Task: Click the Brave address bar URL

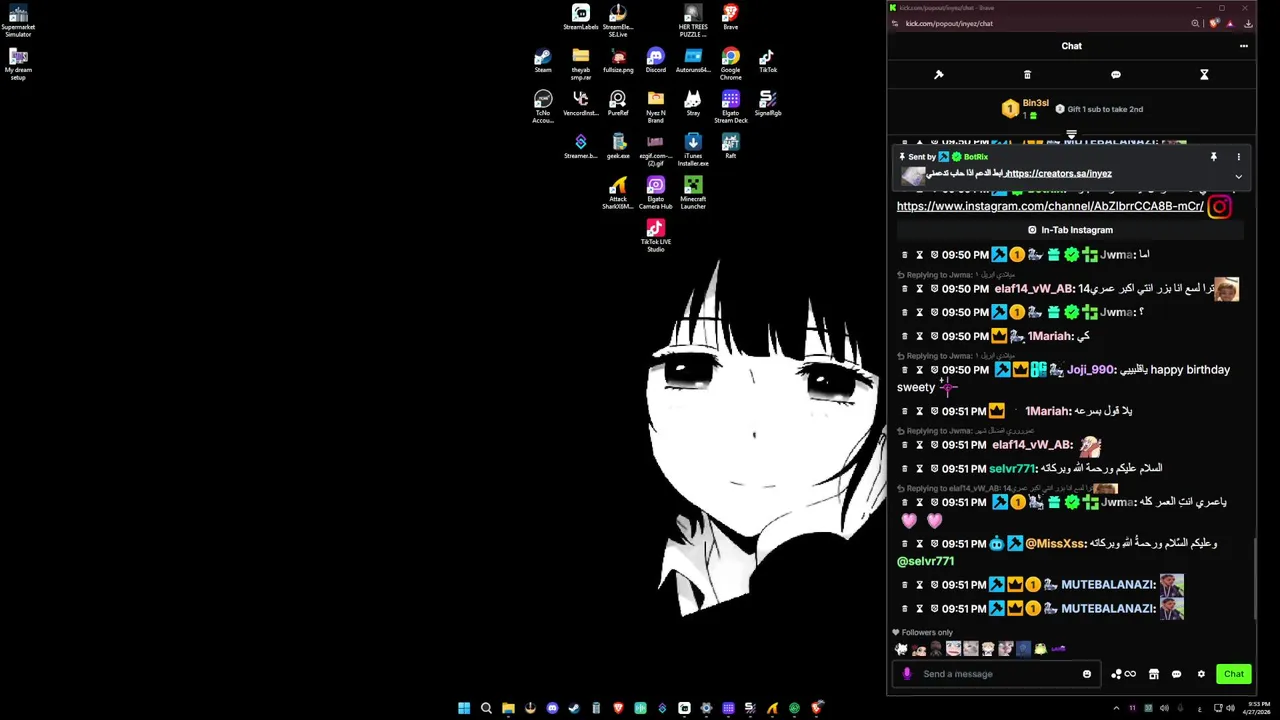Action: pos(949,24)
